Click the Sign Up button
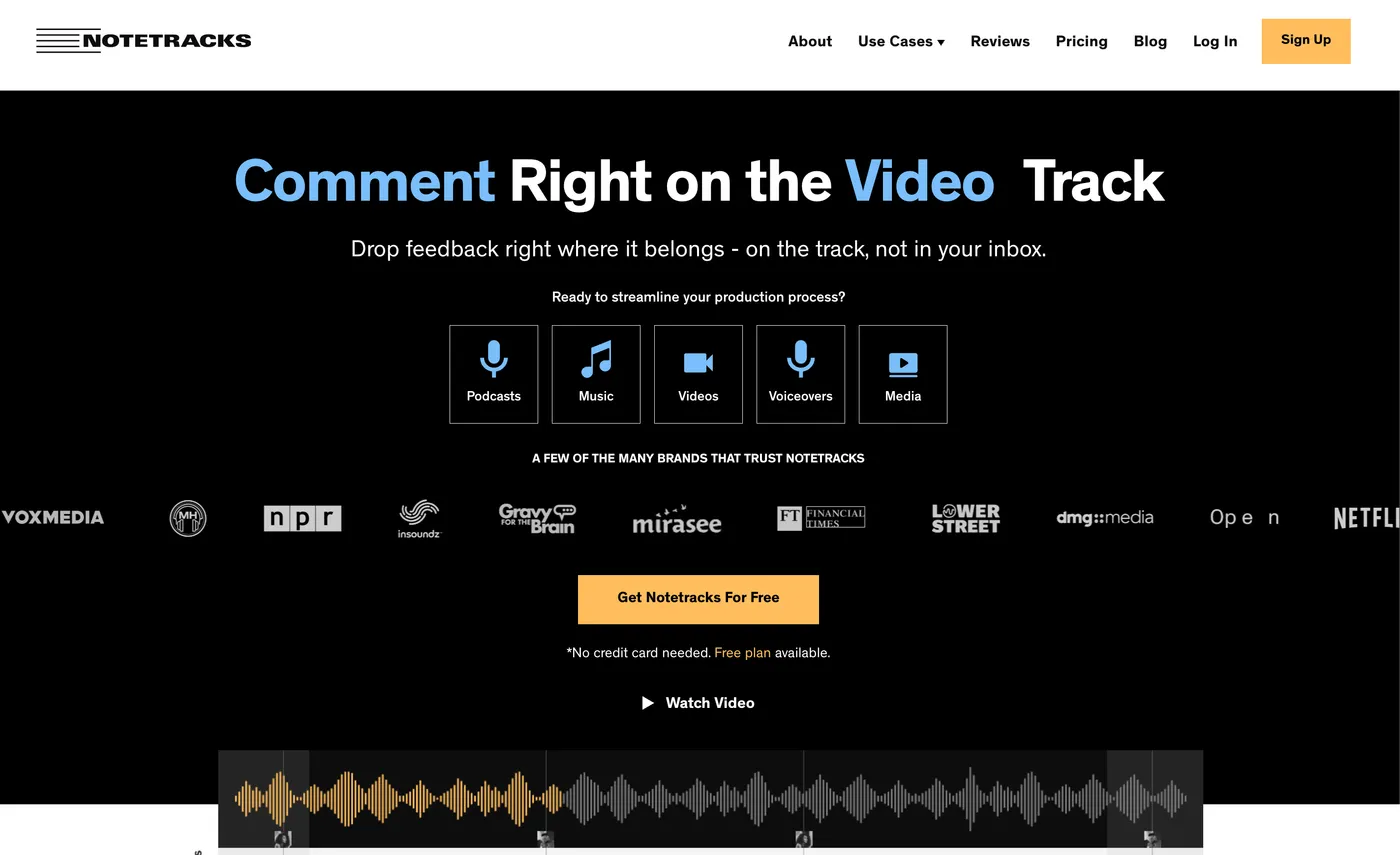 (1305, 40)
